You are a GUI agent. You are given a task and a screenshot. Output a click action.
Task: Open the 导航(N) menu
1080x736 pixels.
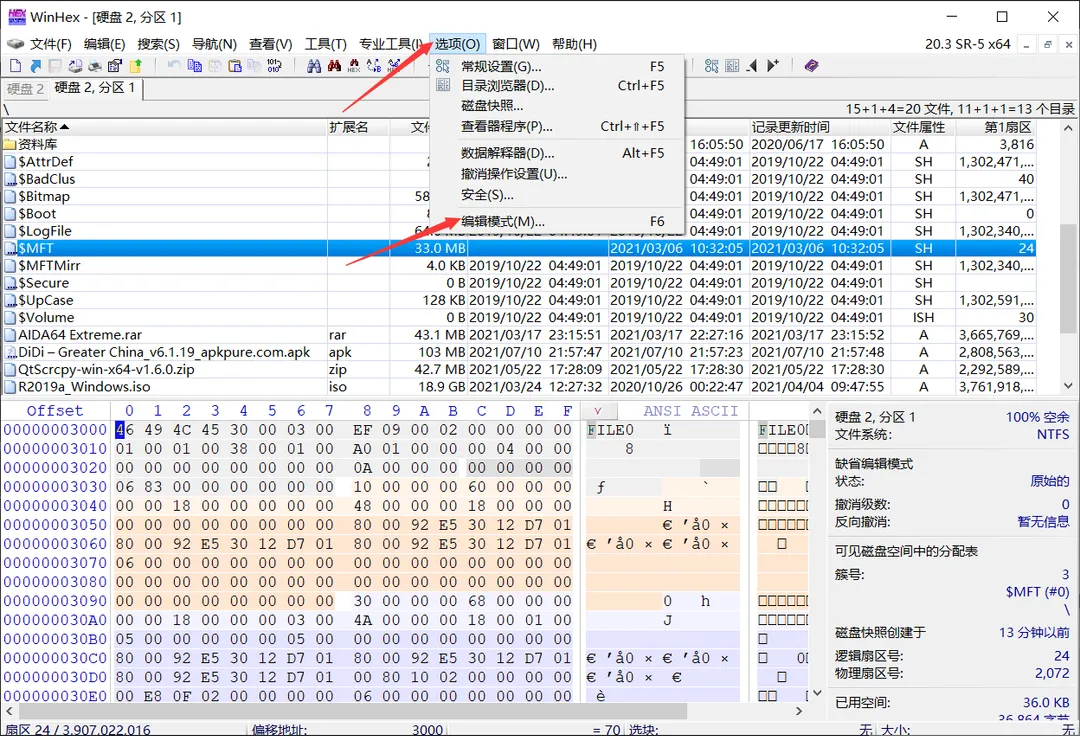[x=214, y=44]
